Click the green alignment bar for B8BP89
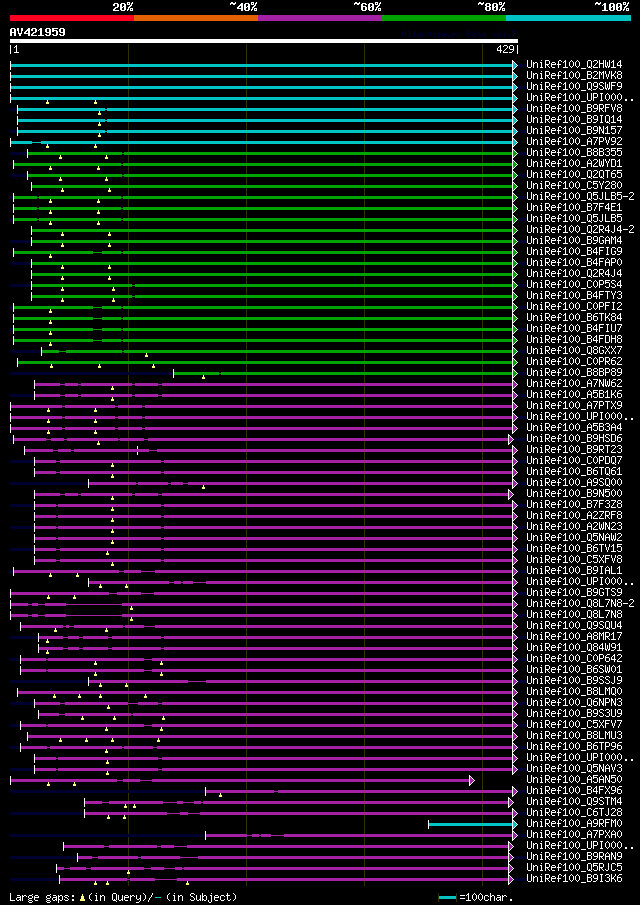Viewport: 640px width, 905px height. click(343, 373)
